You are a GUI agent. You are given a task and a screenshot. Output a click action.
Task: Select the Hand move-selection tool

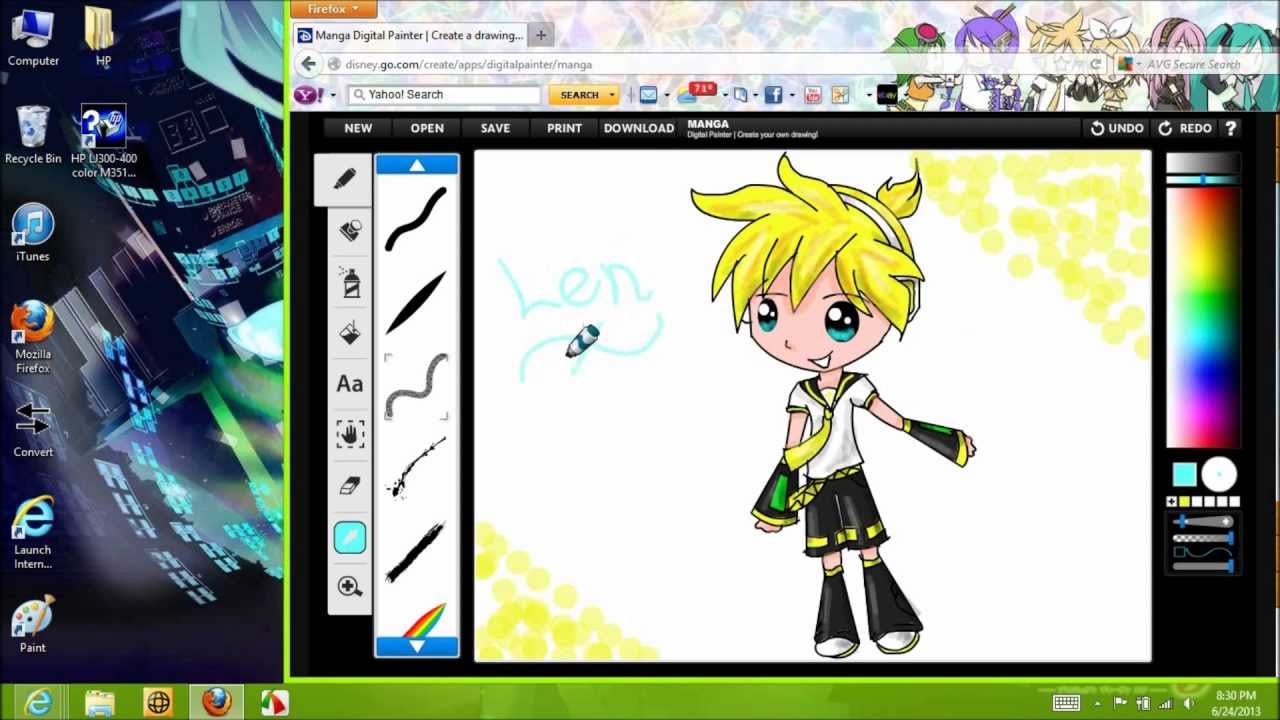pyautogui.click(x=350, y=434)
